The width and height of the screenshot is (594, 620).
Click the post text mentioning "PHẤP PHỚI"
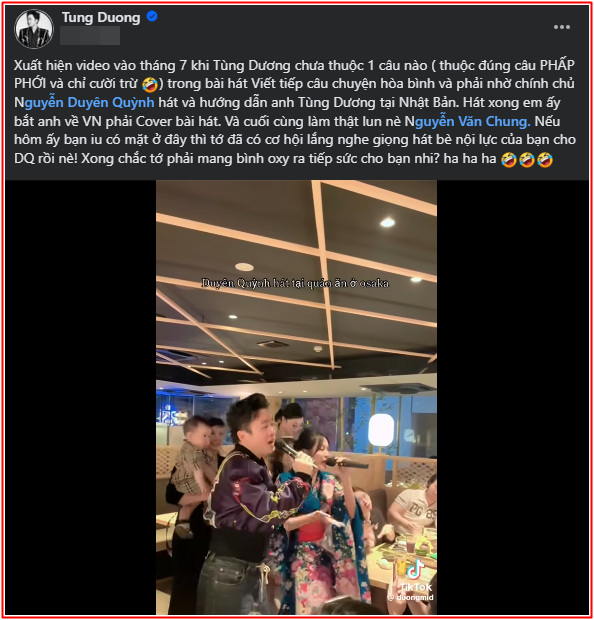[295, 74]
